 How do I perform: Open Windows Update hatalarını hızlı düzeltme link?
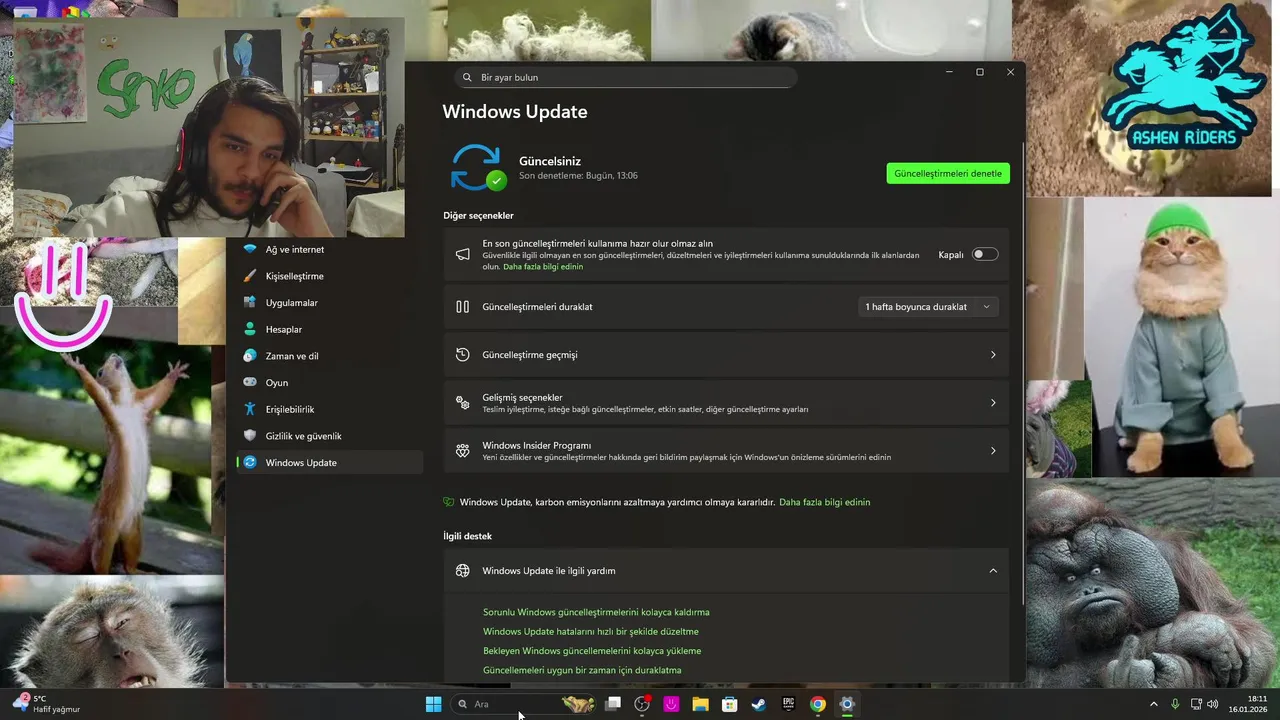pyautogui.click(x=591, y=632)
